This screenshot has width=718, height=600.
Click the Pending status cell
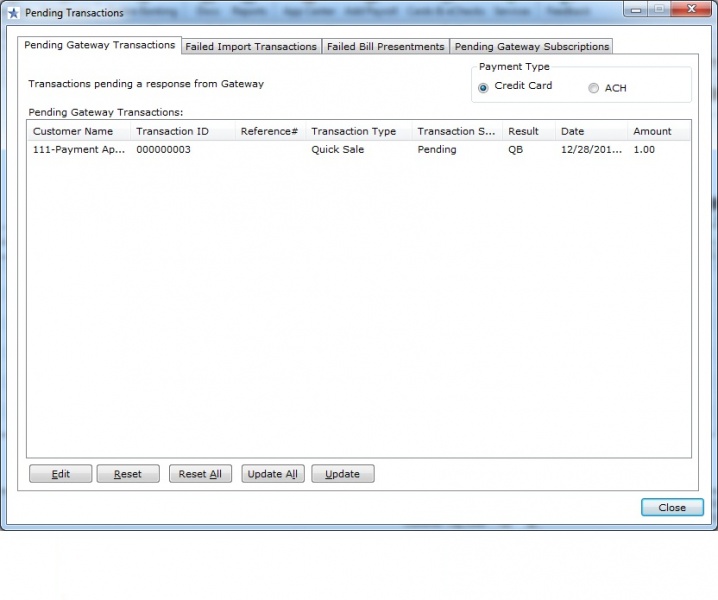click(x=437, y=149)
